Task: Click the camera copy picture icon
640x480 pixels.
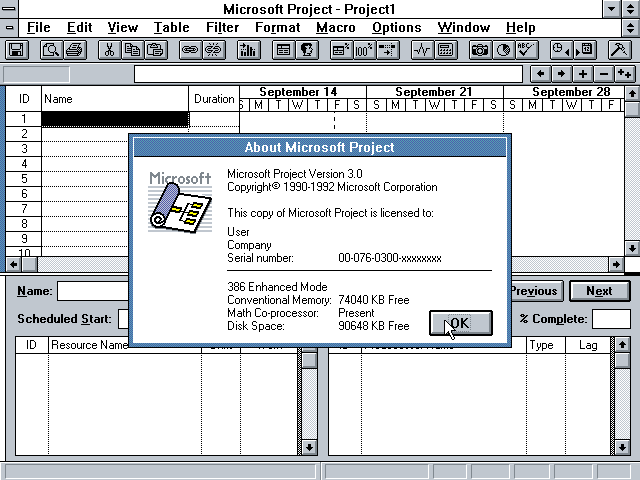Action: click(480, 49)
